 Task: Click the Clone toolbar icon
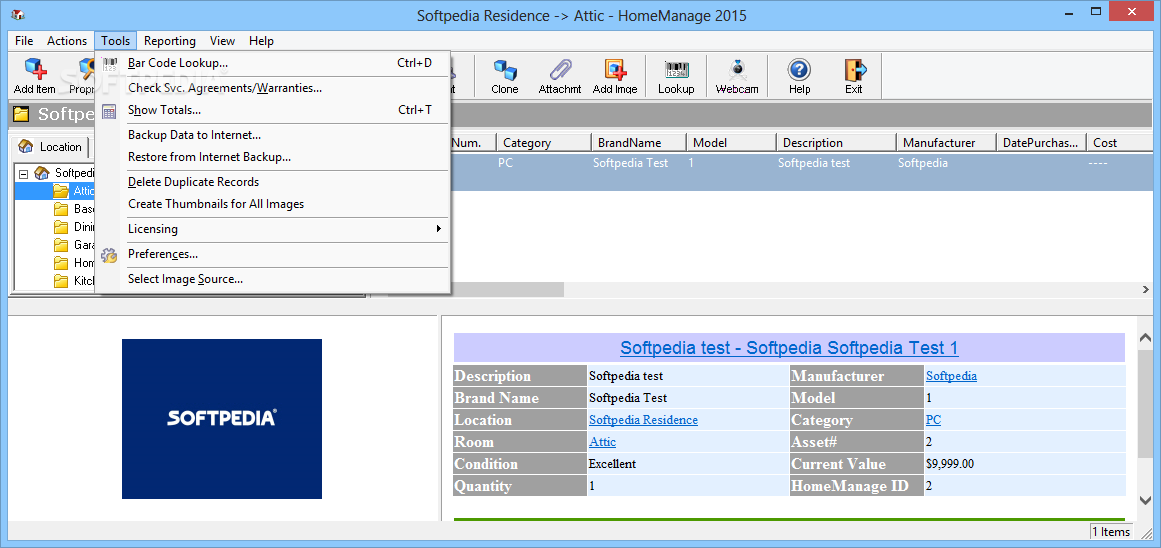505,70
